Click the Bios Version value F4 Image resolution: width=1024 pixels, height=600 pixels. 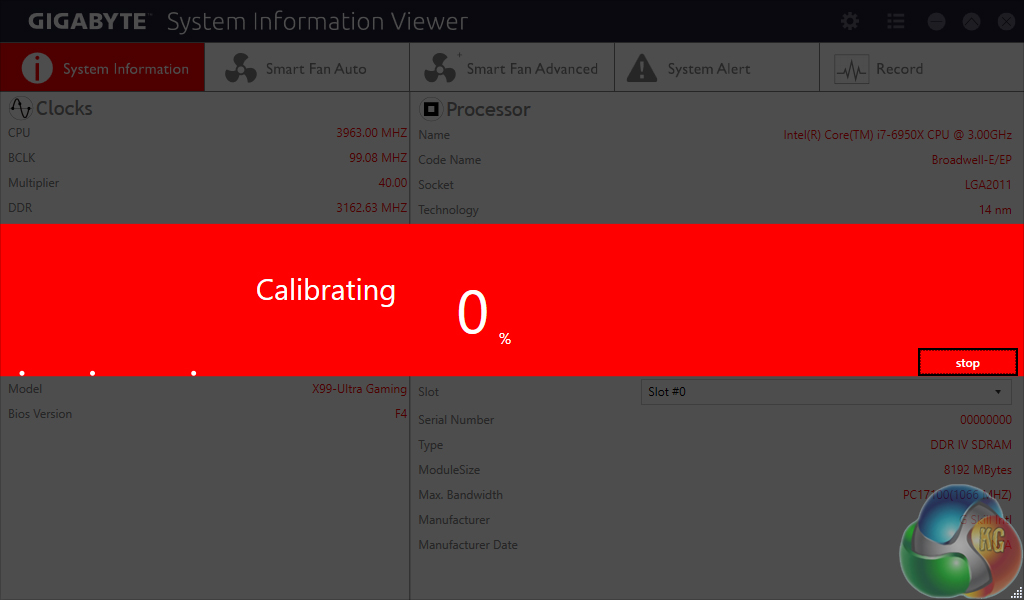click(401, 414)
